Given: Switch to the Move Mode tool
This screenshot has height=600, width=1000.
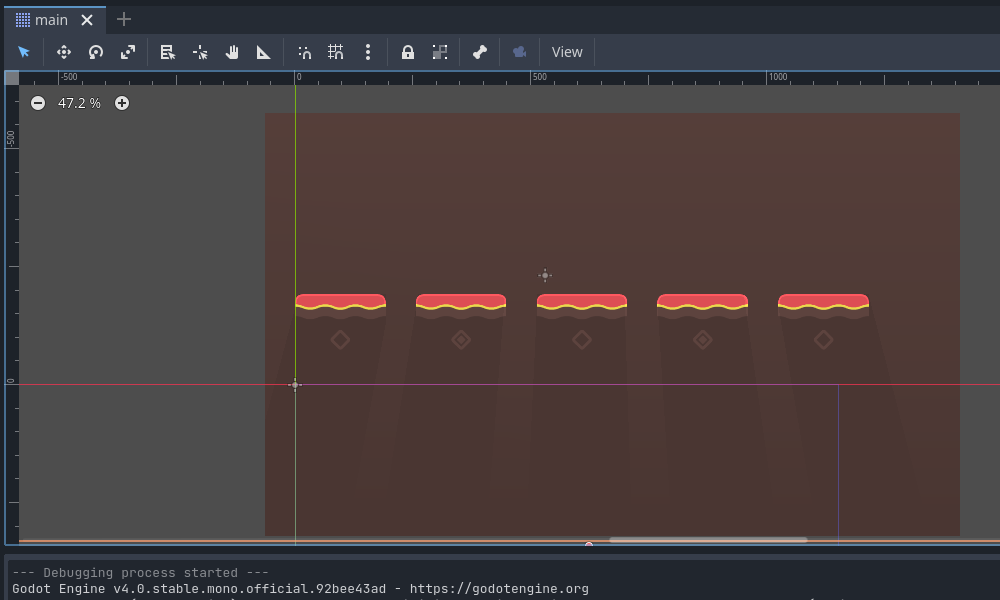Looking at the screenshot, I should (x=64, y=52).
